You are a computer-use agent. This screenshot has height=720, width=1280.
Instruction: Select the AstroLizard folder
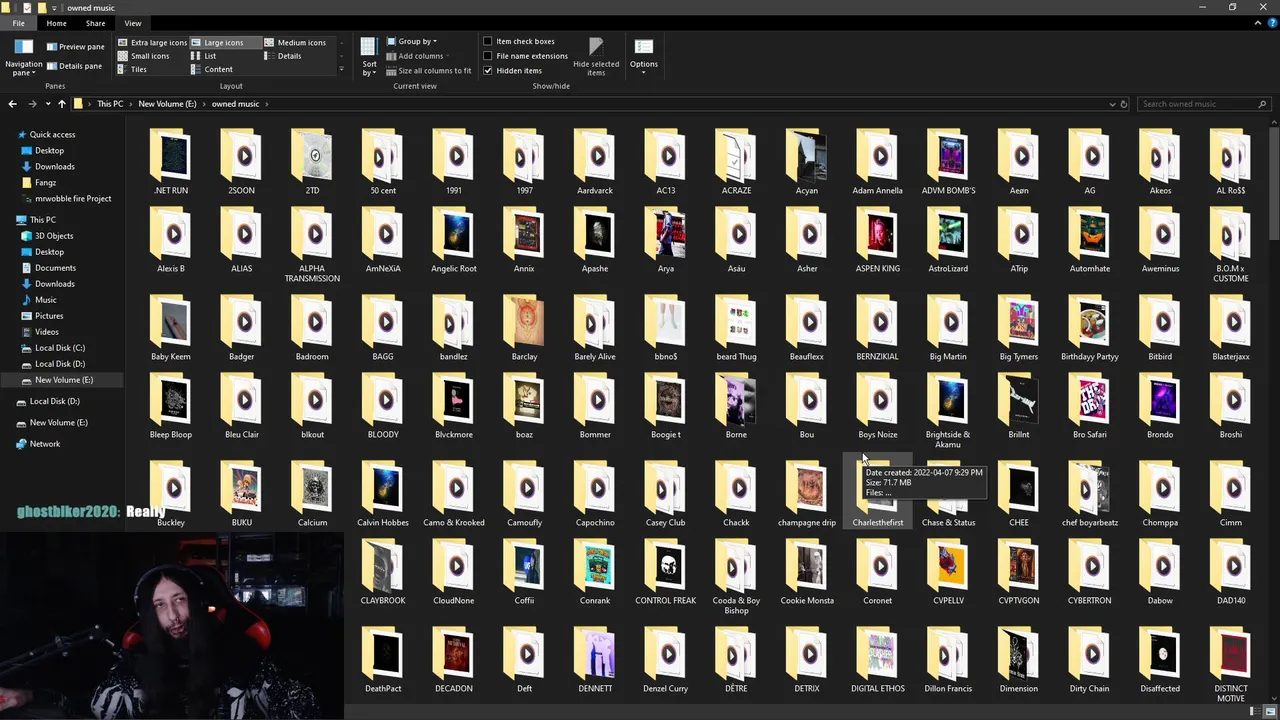948,241
